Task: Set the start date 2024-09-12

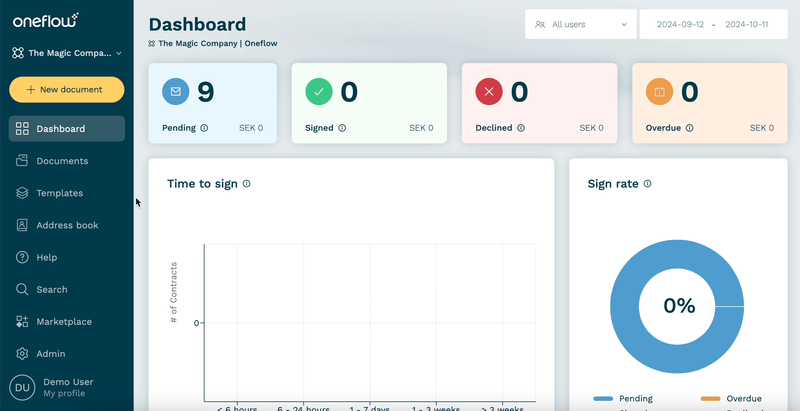Action: point(680,24)
